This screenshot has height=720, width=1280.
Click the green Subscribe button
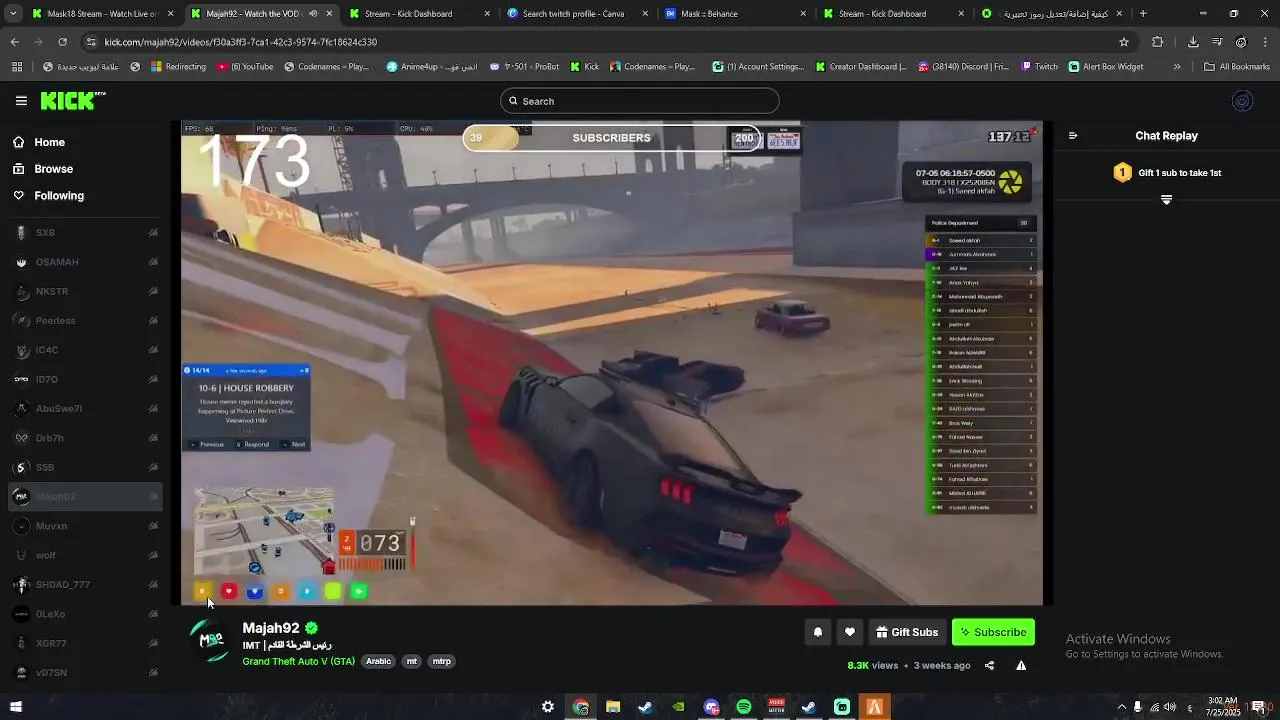pos(993,632)
